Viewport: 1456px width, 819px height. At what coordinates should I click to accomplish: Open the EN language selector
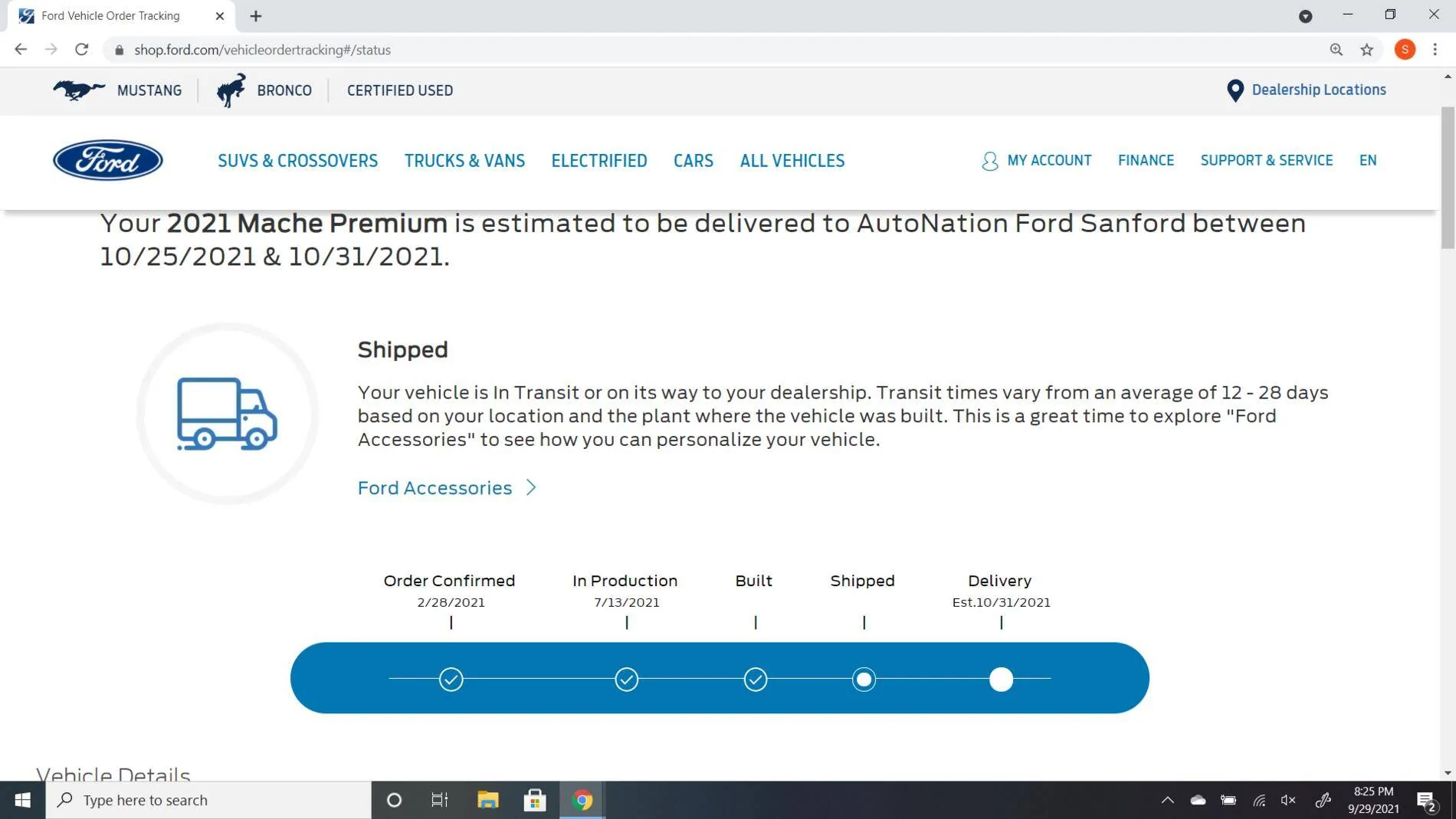1368,161
